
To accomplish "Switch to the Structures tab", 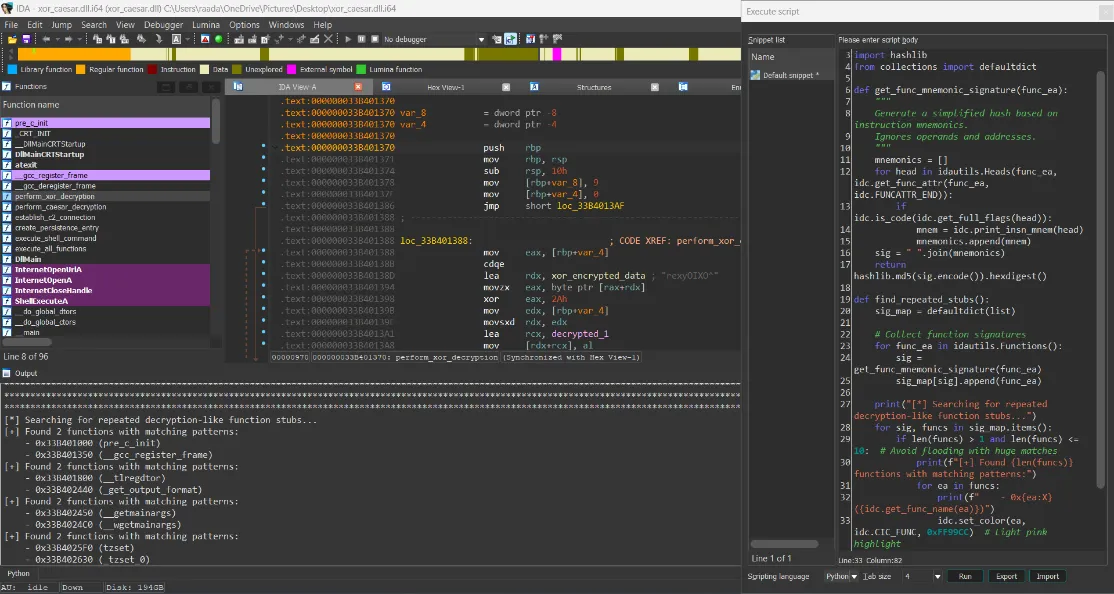I will [594, 87].
